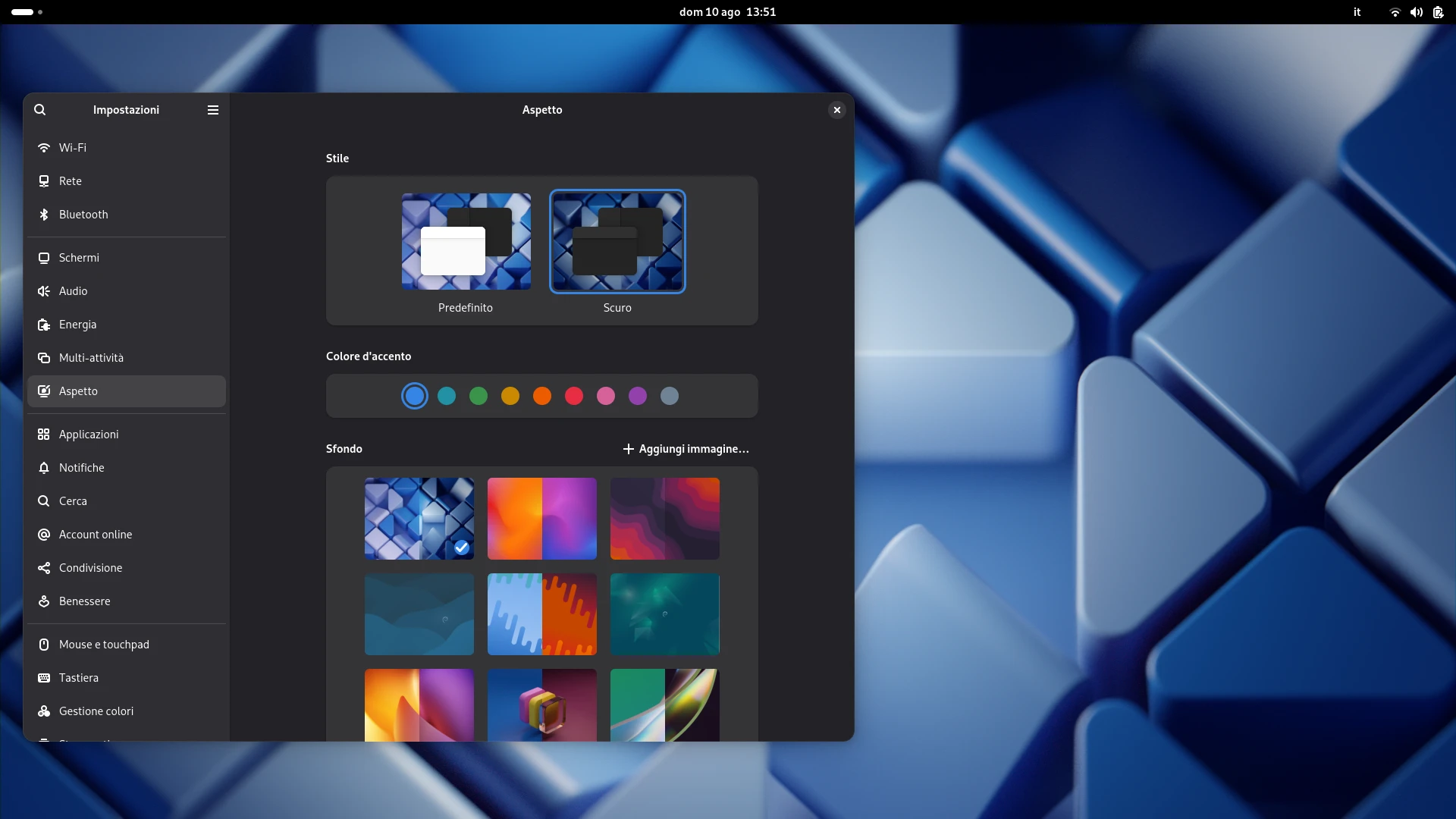Go to Condivisione settings
Image resolution: width=1456 pixels, height=819 pixels.
point(127,568)
